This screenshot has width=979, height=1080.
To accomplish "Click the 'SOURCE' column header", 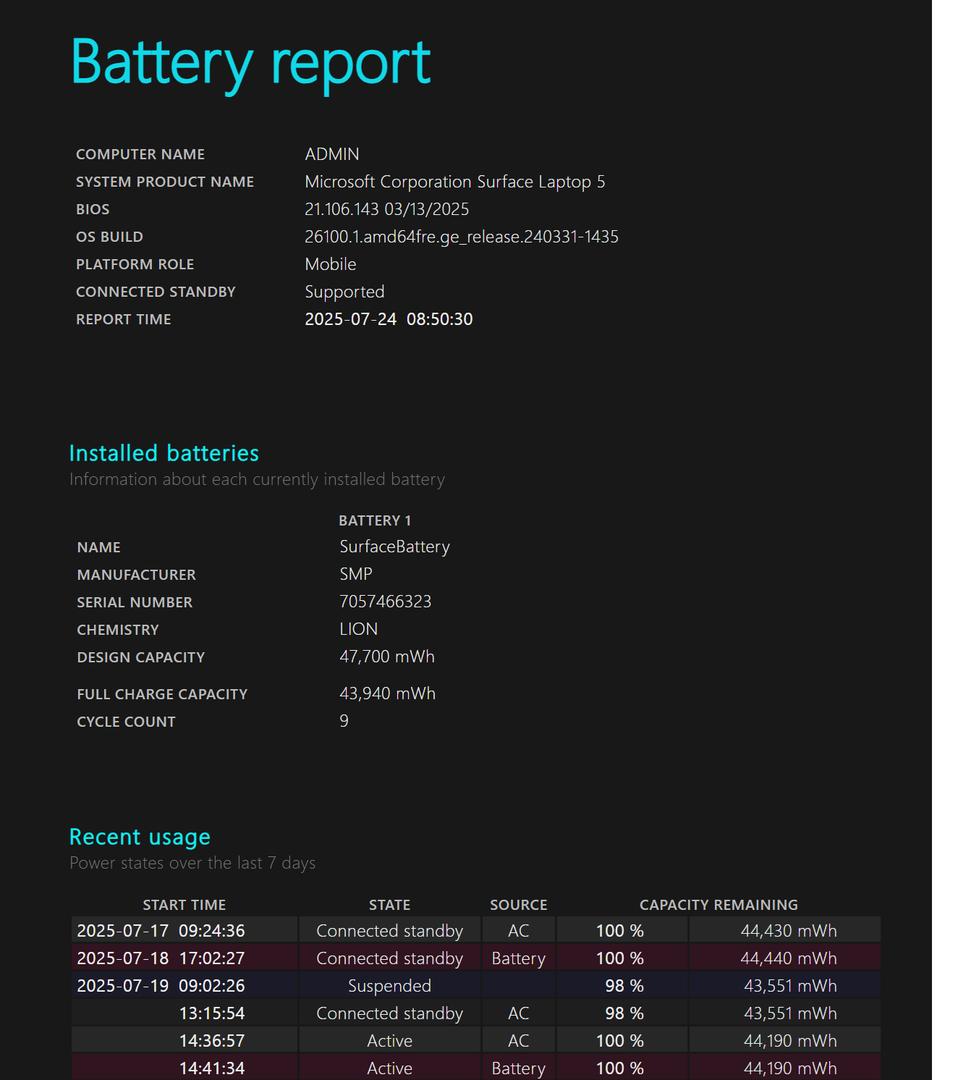I will tap(518, 905).
